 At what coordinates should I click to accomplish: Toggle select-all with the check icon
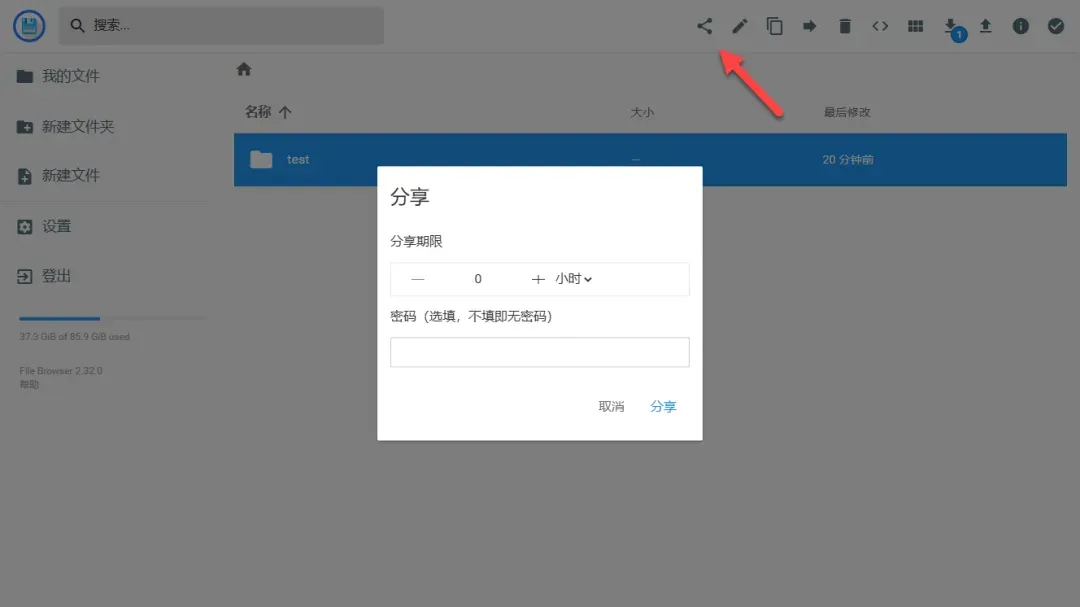pyautogui.click(x=1055, y=26)
